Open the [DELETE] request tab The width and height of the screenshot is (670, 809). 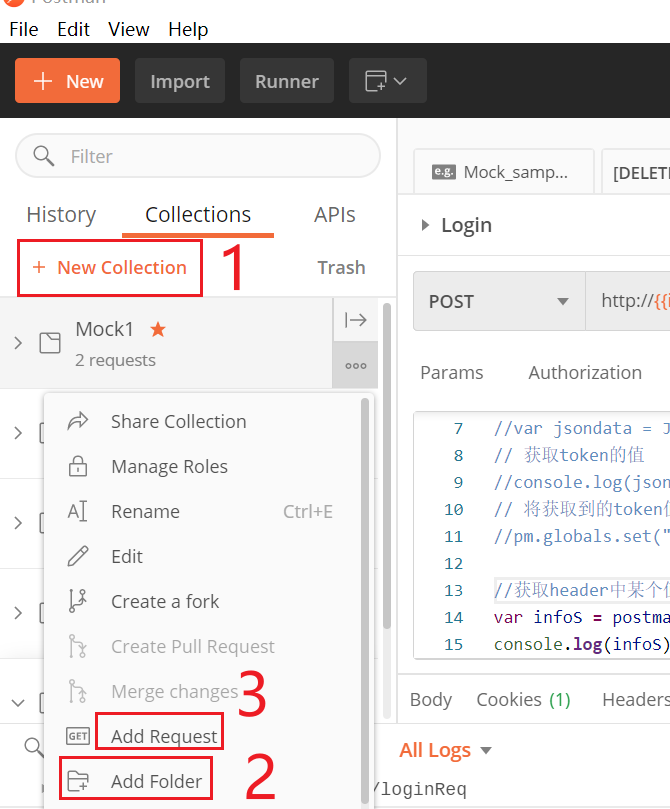(x=636, y=172)
